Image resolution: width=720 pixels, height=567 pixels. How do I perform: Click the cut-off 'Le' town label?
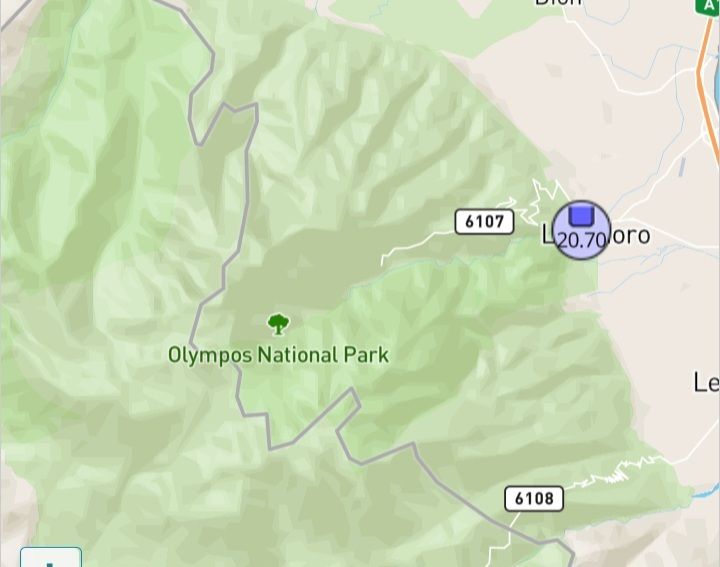tap(706, 382)
